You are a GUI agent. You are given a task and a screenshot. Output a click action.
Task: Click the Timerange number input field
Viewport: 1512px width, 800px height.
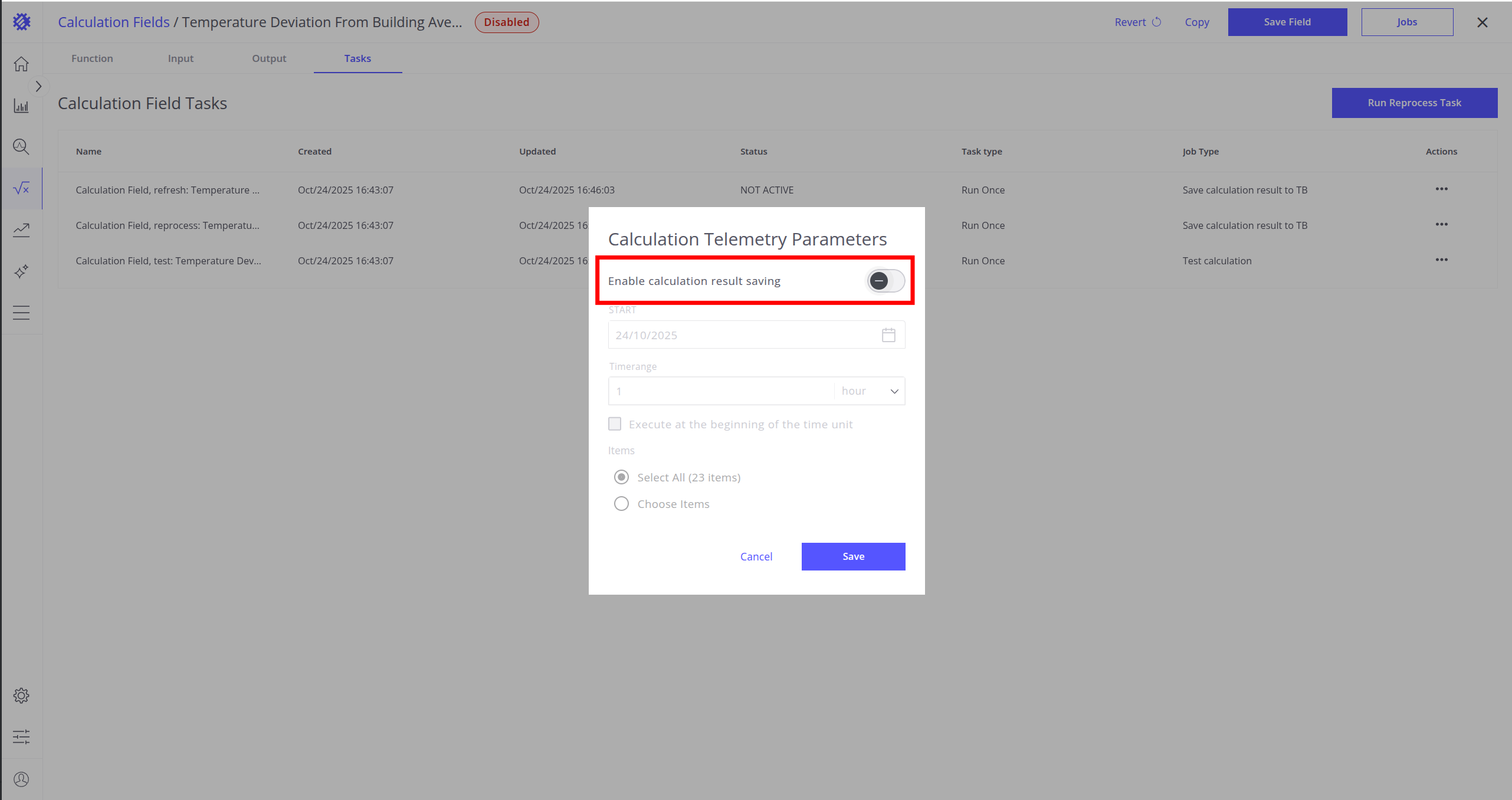[x=721, y=391]
